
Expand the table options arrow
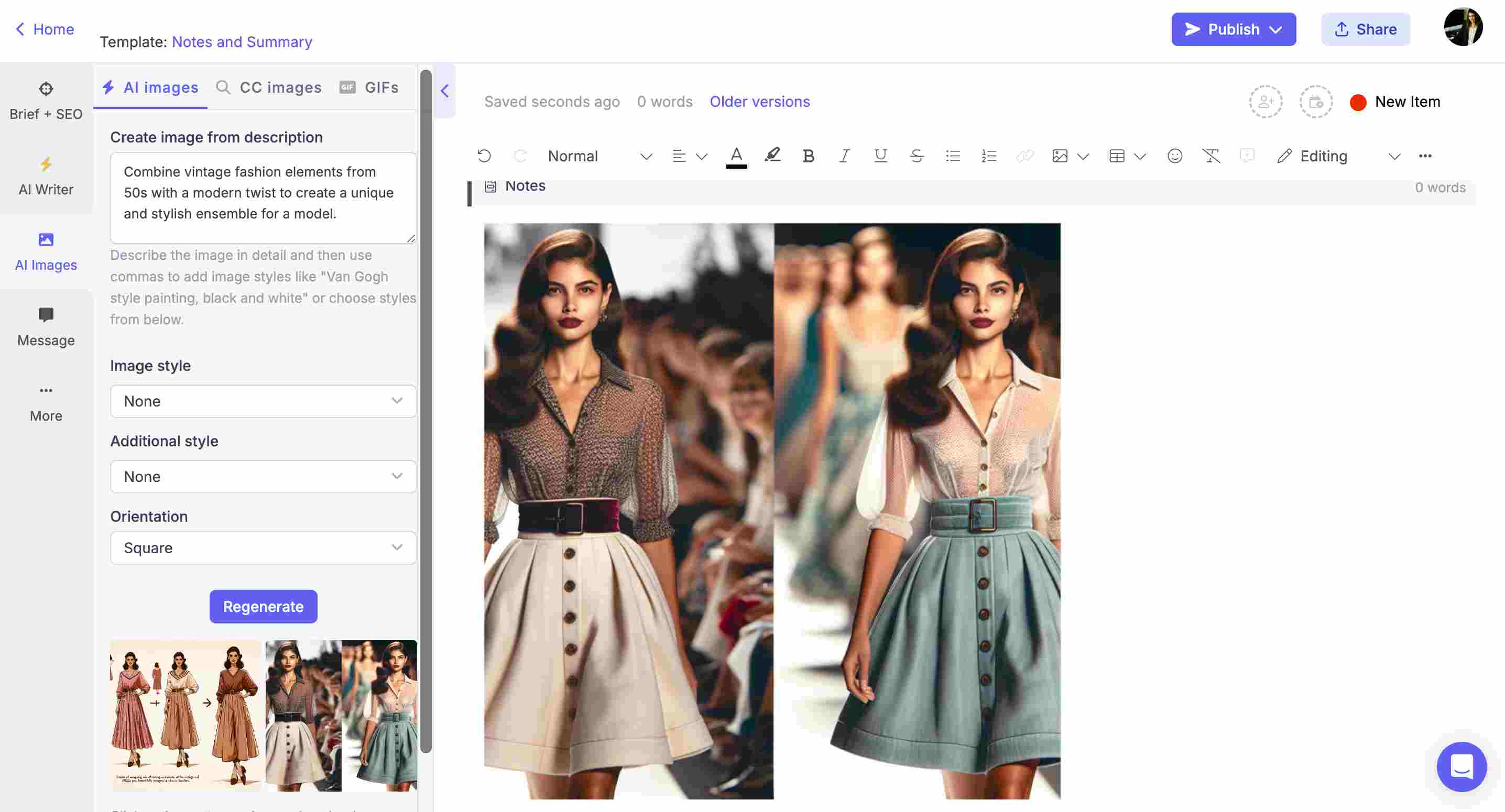click(x=1140, y=157)
